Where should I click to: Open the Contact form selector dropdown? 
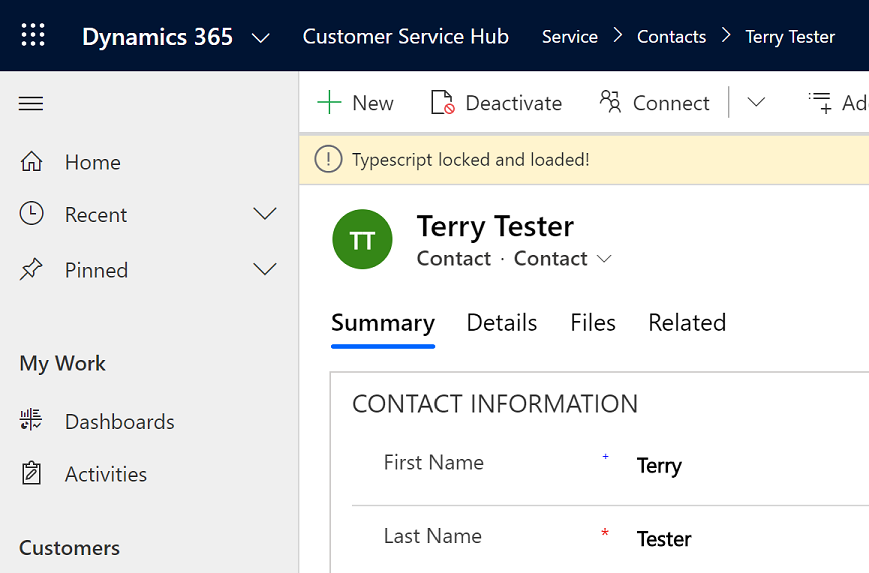tap(603, 259)
